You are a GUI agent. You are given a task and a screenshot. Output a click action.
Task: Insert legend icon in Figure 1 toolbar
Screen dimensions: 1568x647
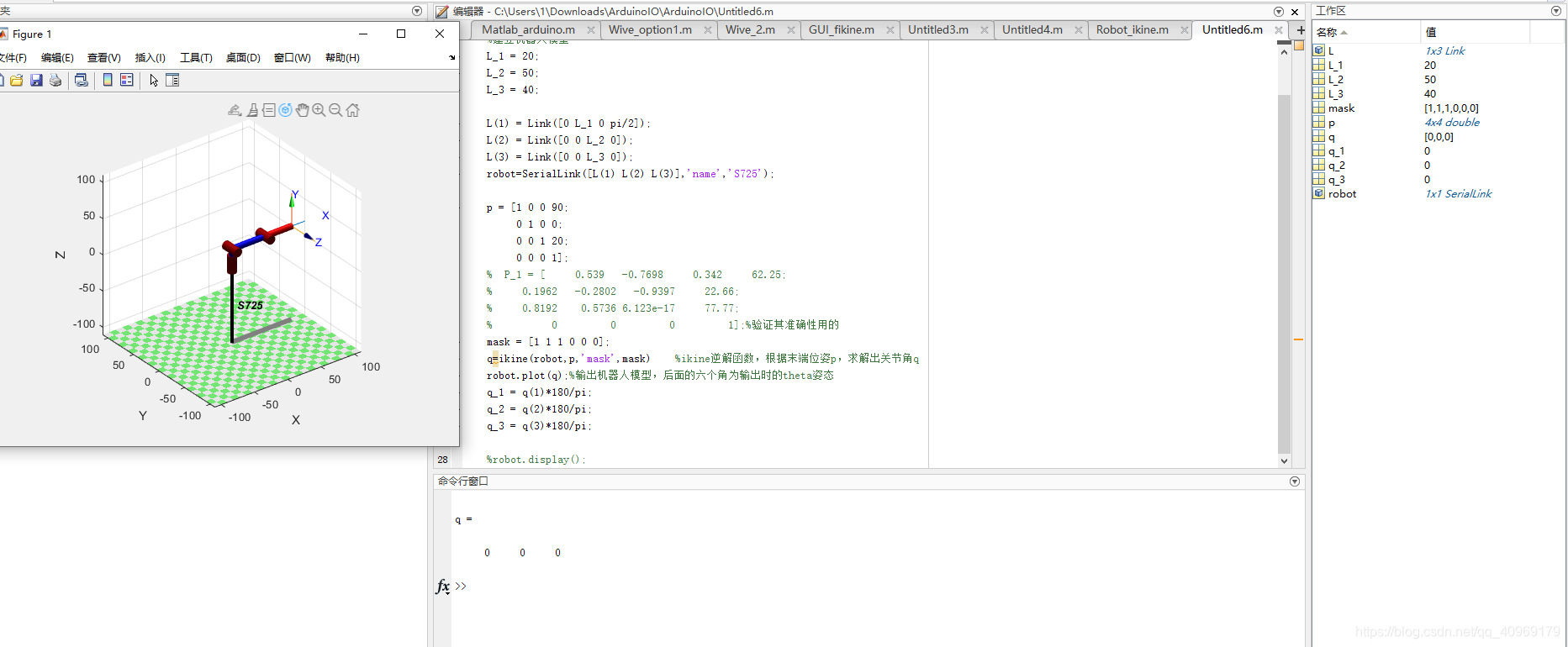coord(127,80)
